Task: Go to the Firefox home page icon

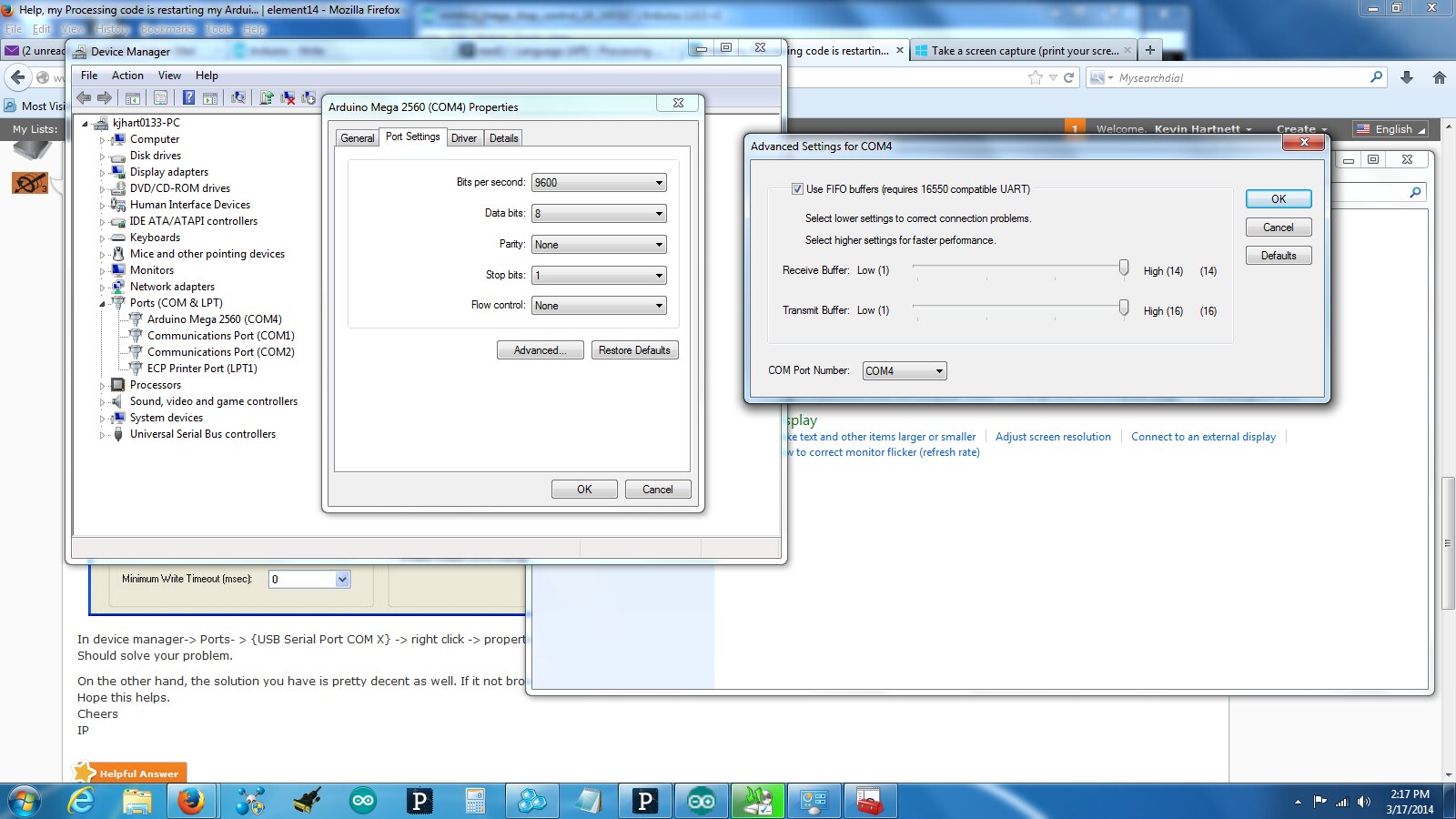Action: [x=1440, y=77]
